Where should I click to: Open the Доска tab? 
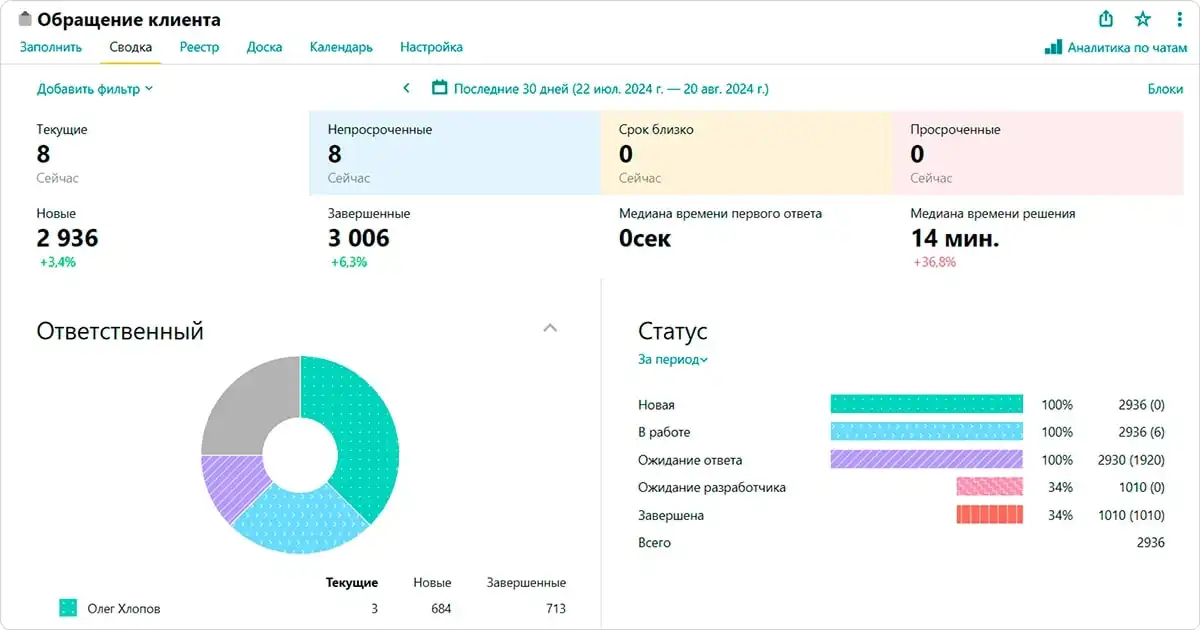pyautogui.click(x=265, y=47)
